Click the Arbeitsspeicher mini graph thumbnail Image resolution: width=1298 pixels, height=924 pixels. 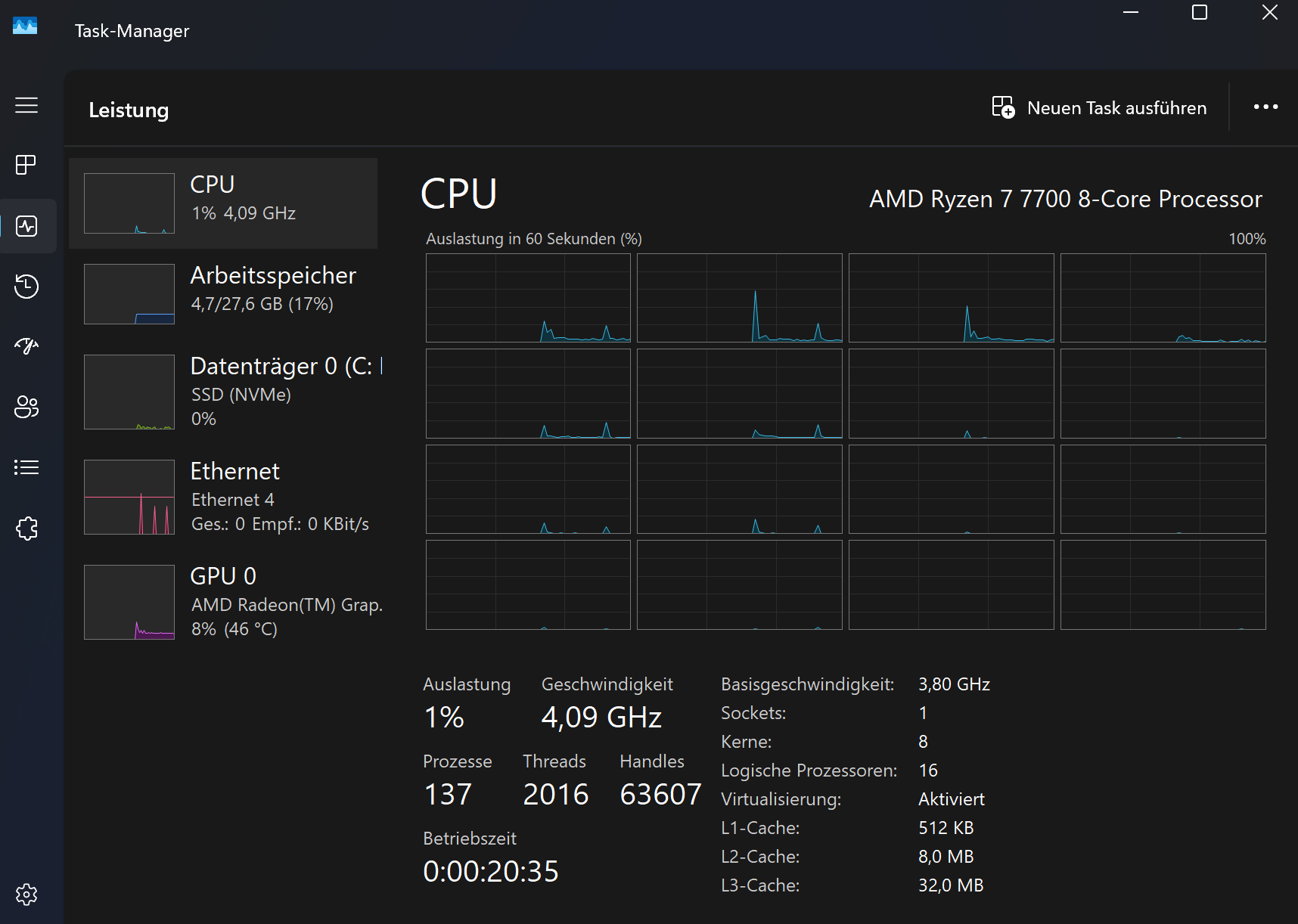(129, 294)
